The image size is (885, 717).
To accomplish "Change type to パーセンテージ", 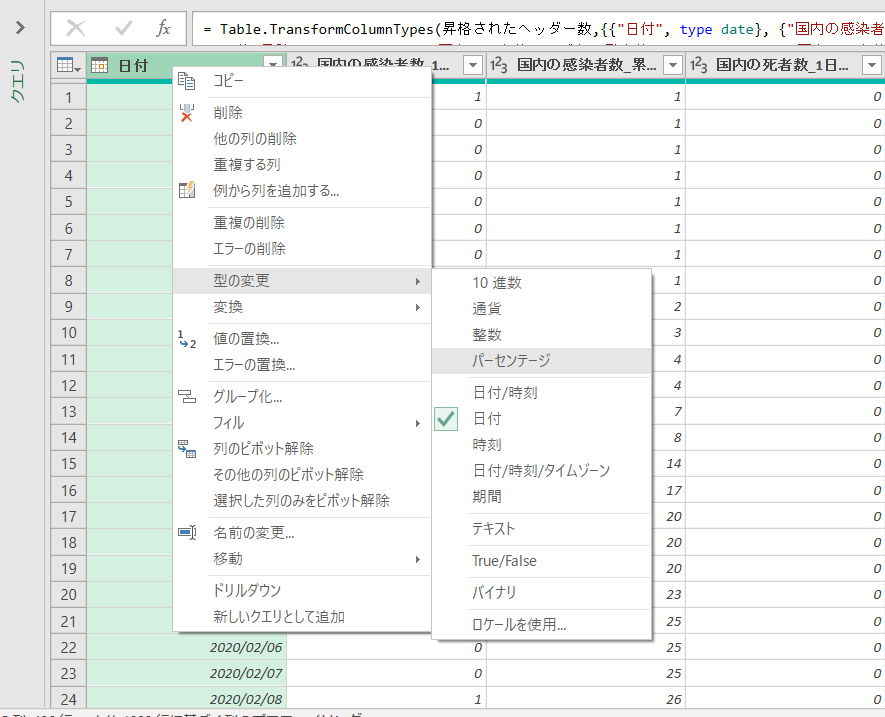I will tap(511, 361).
